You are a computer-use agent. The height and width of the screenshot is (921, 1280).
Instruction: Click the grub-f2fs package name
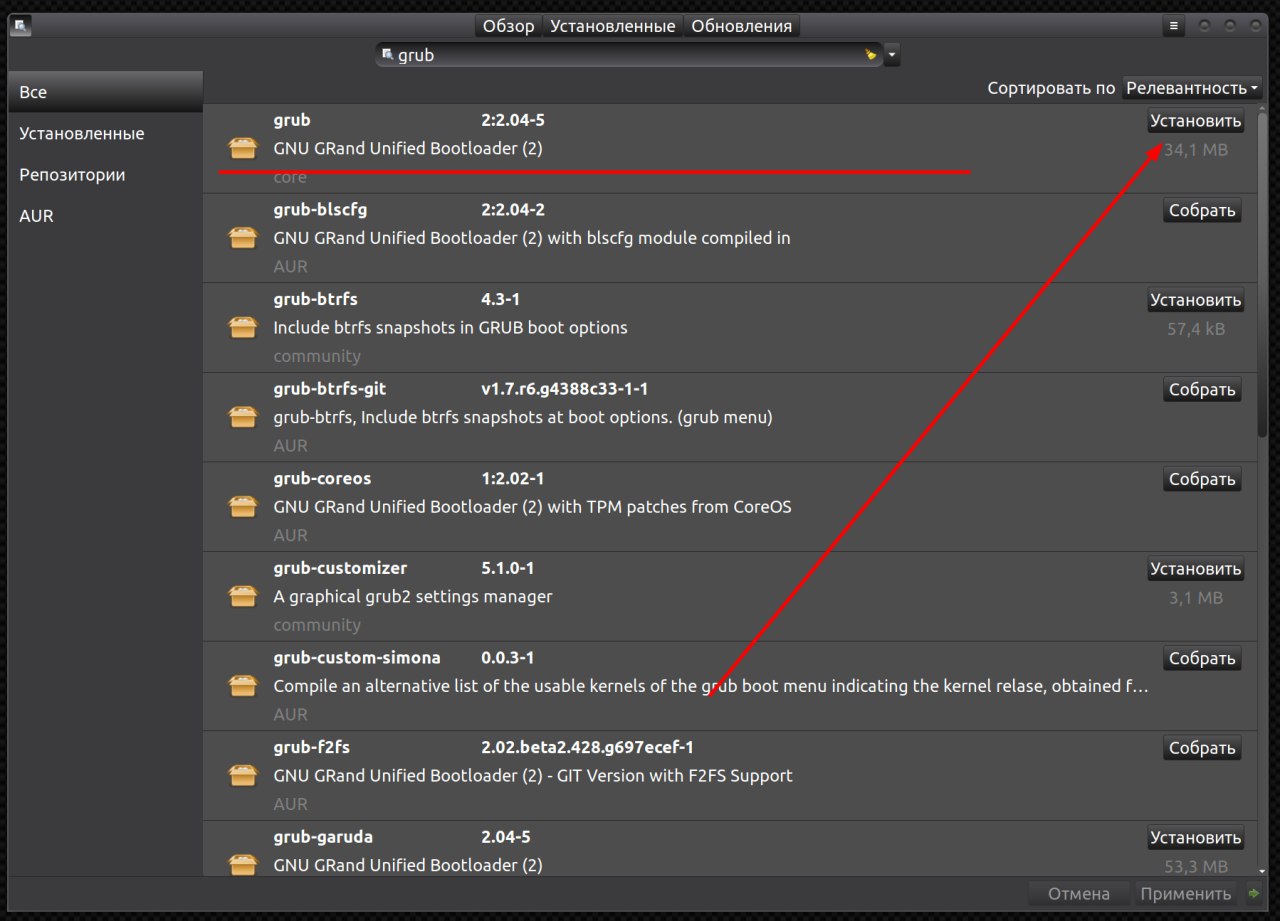coord(311,748)
